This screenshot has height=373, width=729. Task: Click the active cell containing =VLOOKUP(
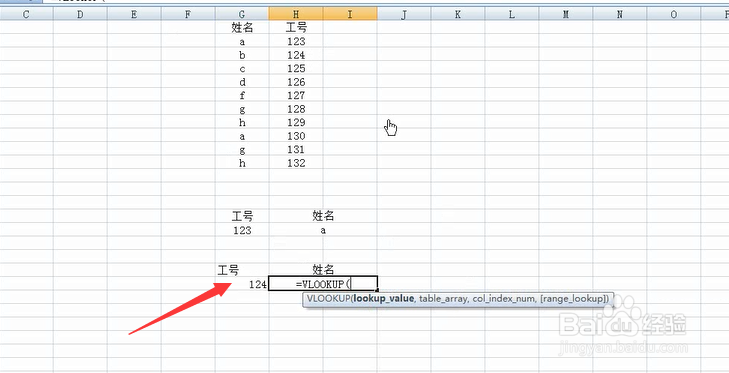tap(323, 284)
